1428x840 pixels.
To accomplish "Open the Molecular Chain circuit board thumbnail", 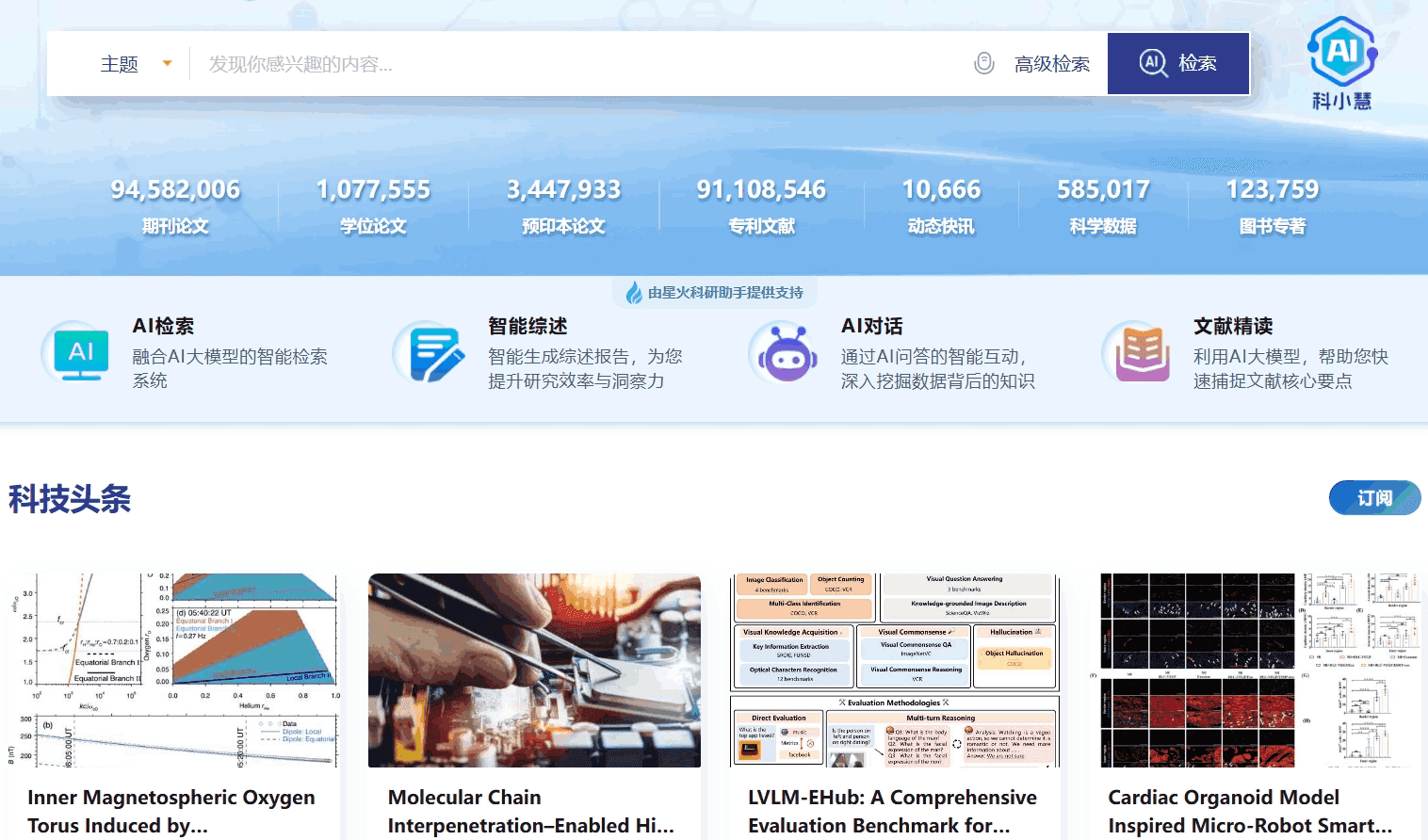I will [x=534, y=670].
